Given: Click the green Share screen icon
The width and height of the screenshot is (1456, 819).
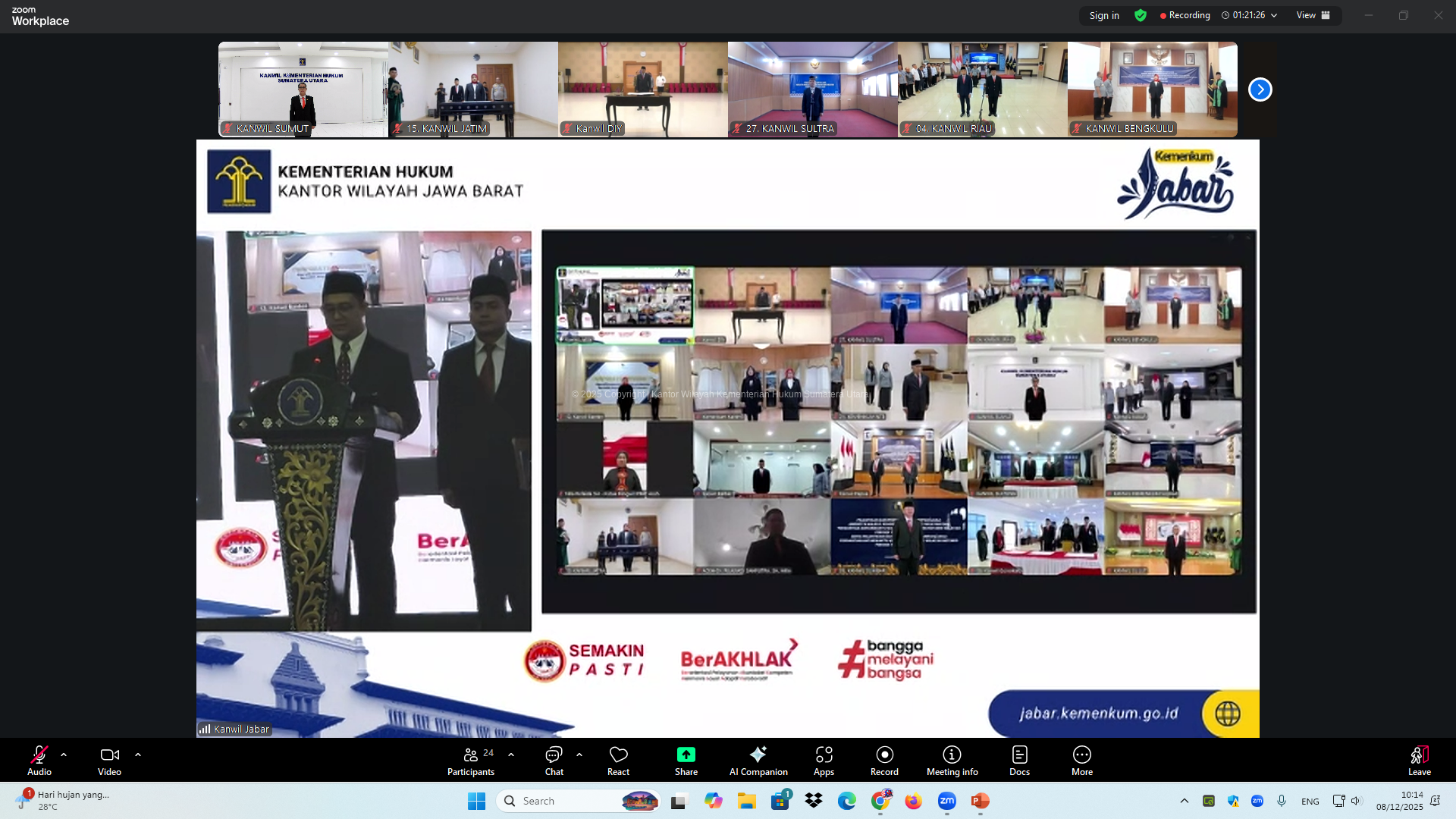Looking at the screenshot, I should click(x=686, y=755).
